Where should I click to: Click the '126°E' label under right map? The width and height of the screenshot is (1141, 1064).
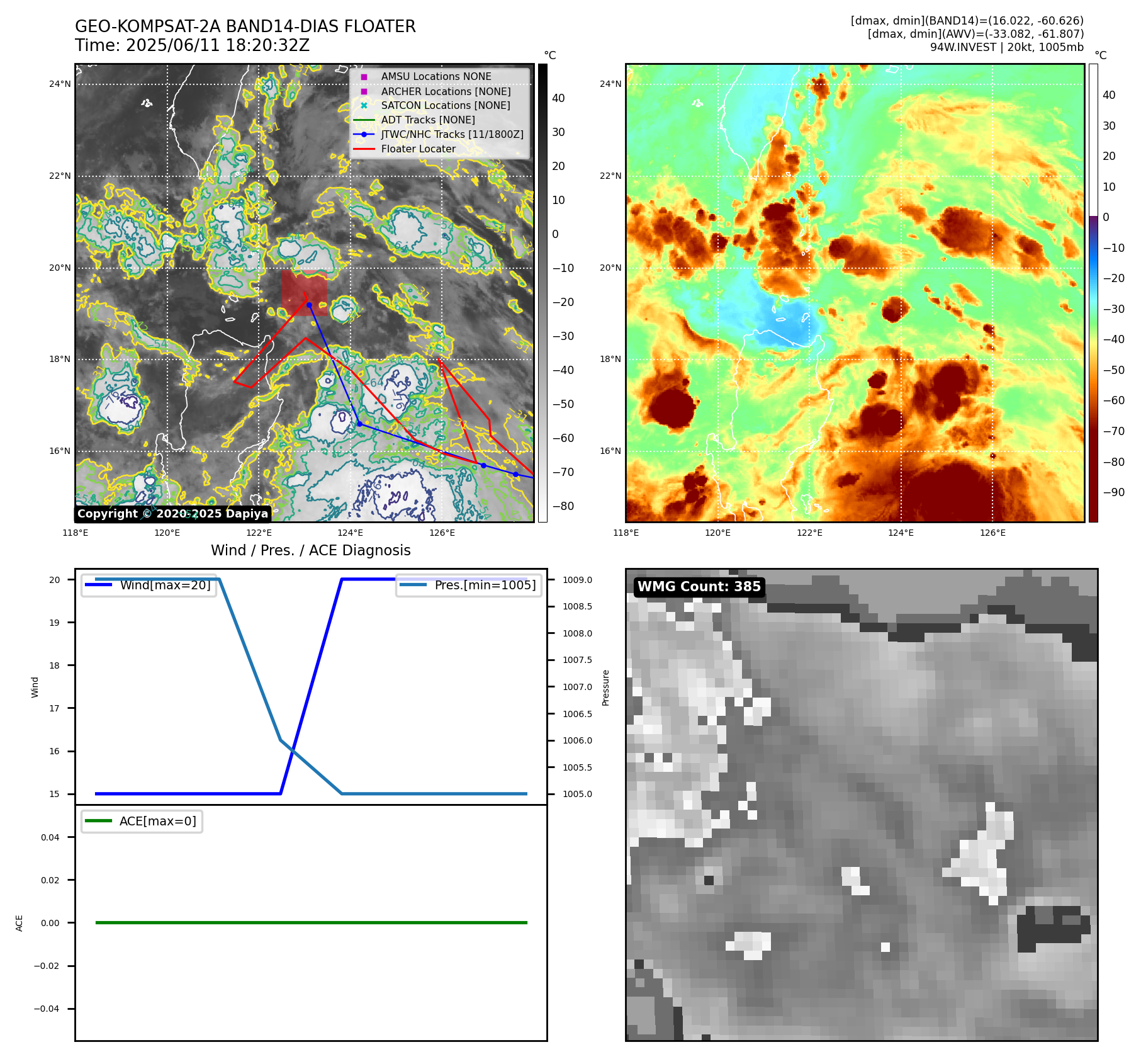tap(993, 533)
